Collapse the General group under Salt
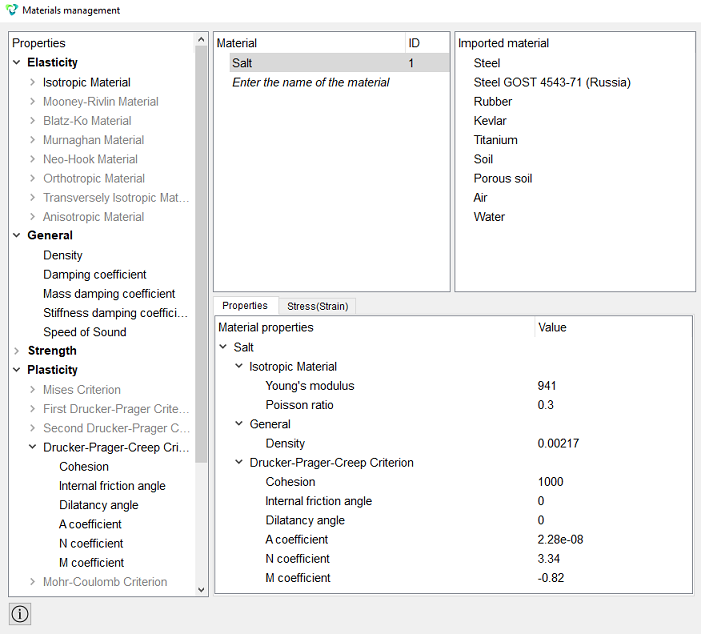 click(239, 424)
